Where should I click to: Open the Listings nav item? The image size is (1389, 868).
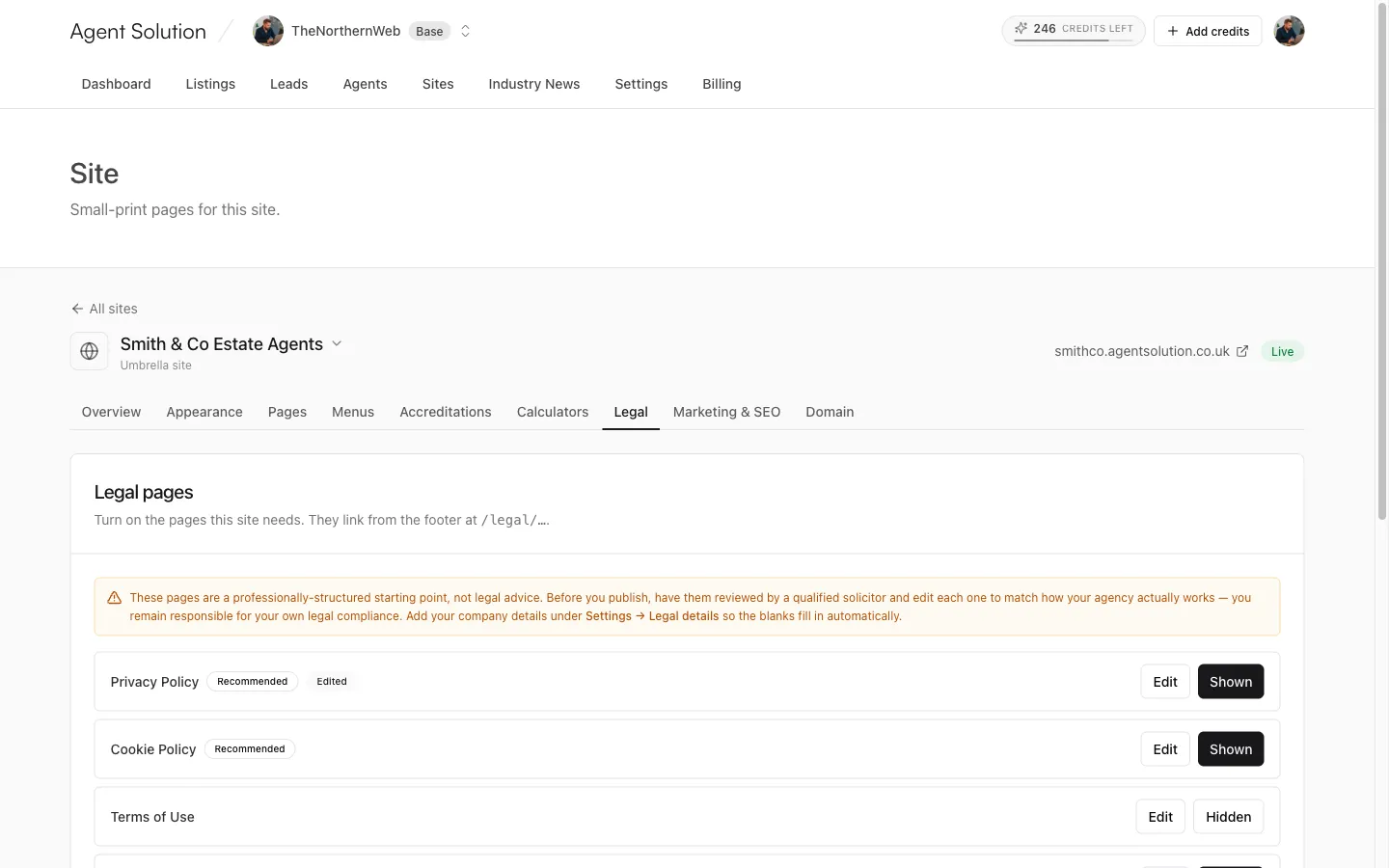pyautogui.click(x=210, y=84)
